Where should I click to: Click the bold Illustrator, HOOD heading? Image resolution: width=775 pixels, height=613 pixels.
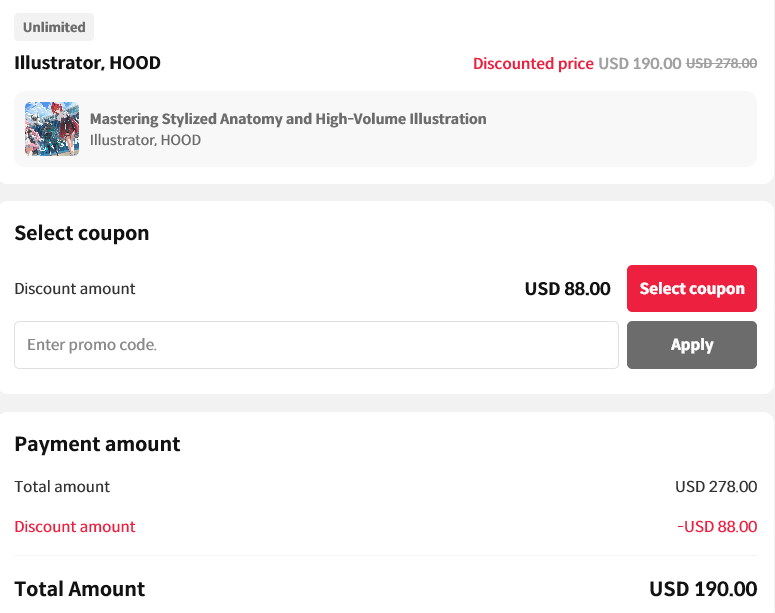pyautogui.click(x=88, y=63)
